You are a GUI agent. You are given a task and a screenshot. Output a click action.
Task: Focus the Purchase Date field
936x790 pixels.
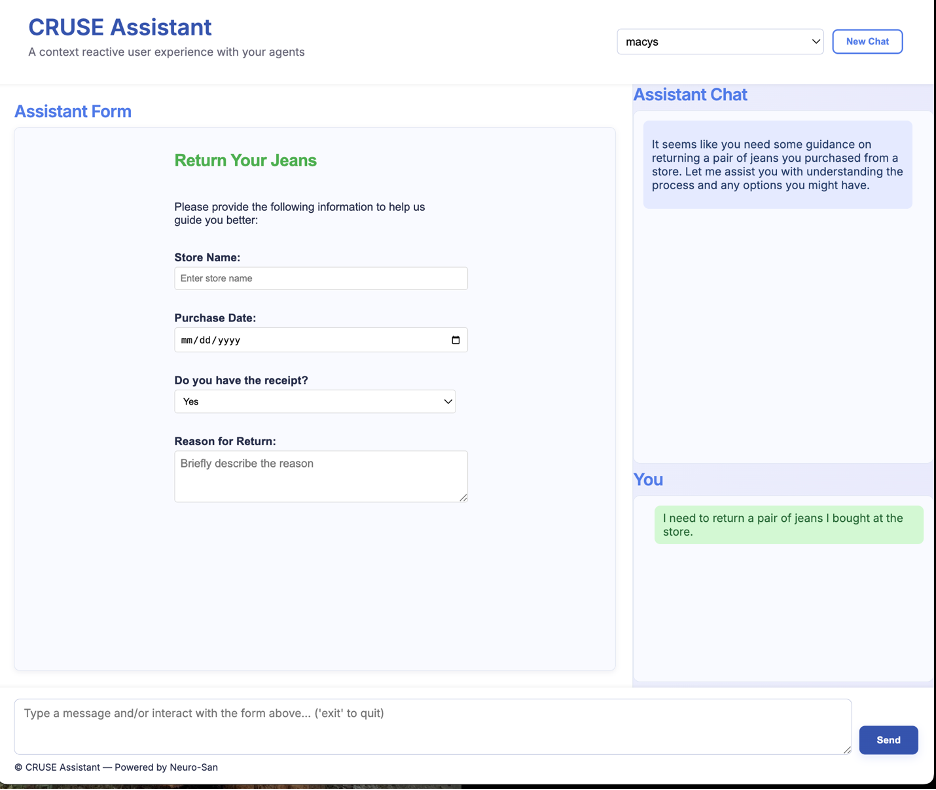[321, 340]
